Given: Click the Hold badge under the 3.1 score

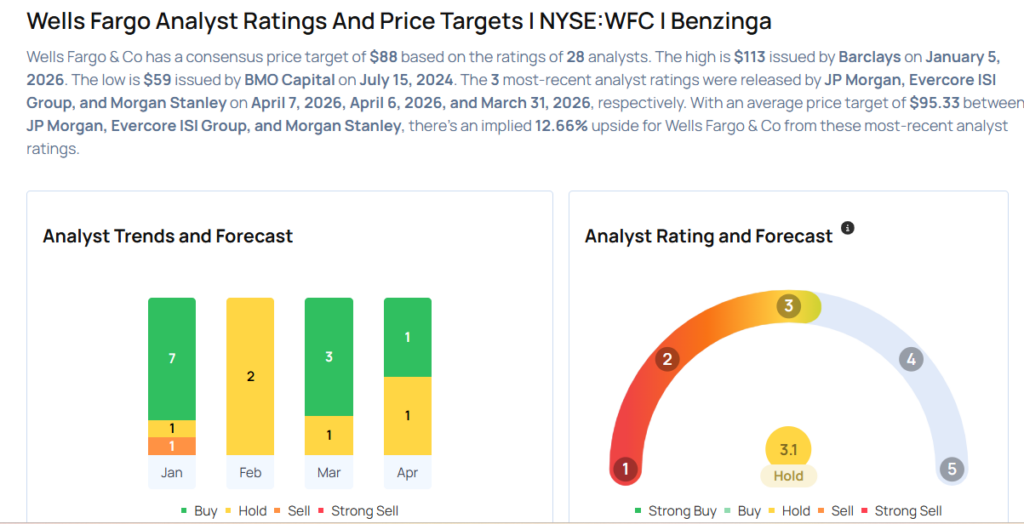Looking at the screenshot, I should (788, 476).
